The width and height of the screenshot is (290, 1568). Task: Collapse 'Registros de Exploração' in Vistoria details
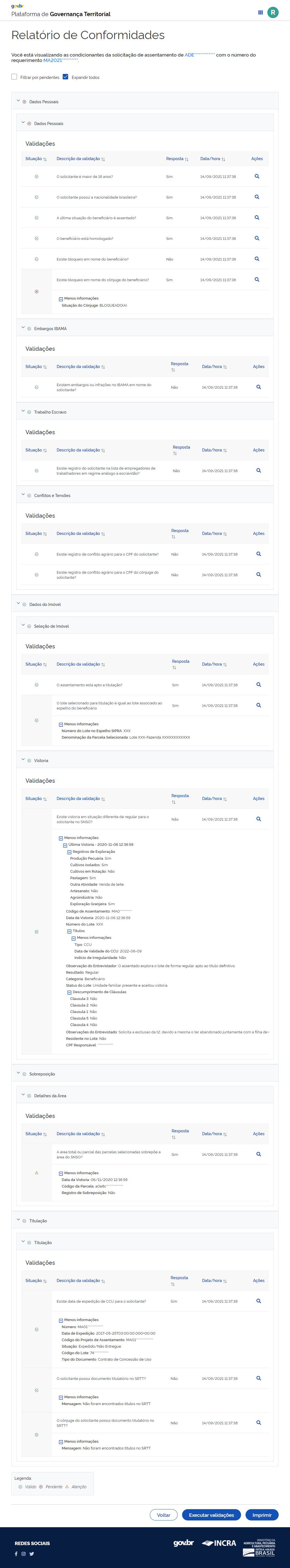coord(69,852)
